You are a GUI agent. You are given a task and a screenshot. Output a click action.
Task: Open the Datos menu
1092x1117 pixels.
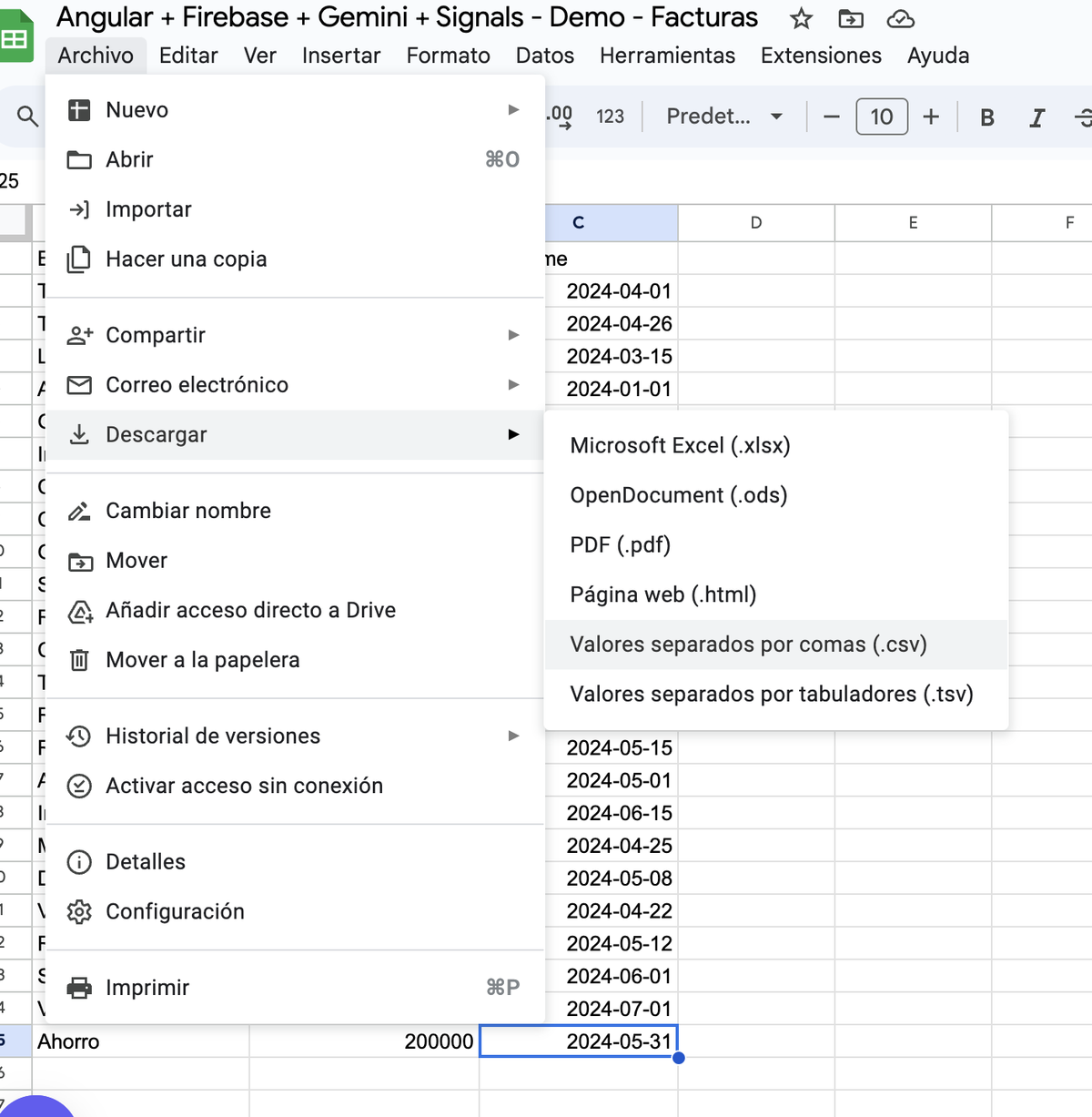coord(545,56)
